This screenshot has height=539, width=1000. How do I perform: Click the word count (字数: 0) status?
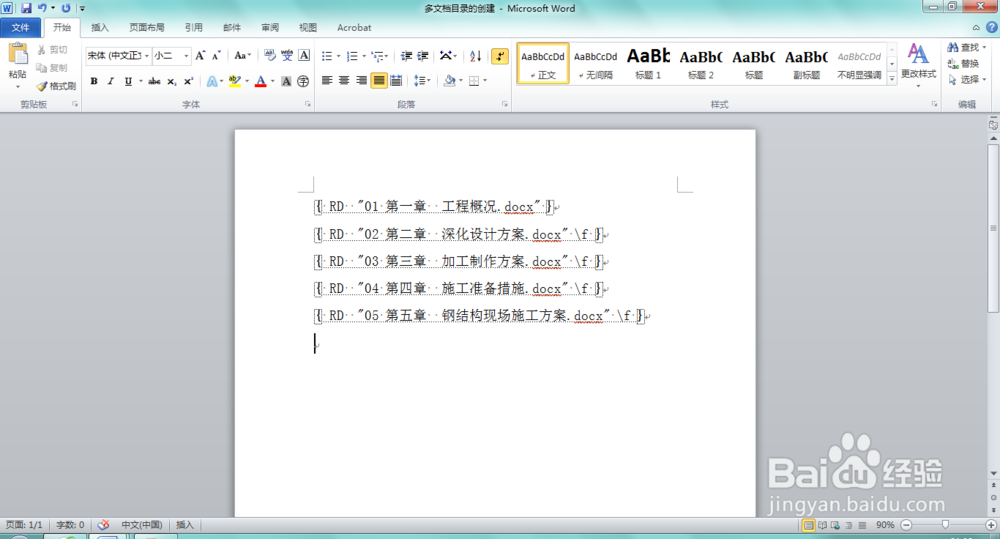pyautogui.click(x=70, y=525)
